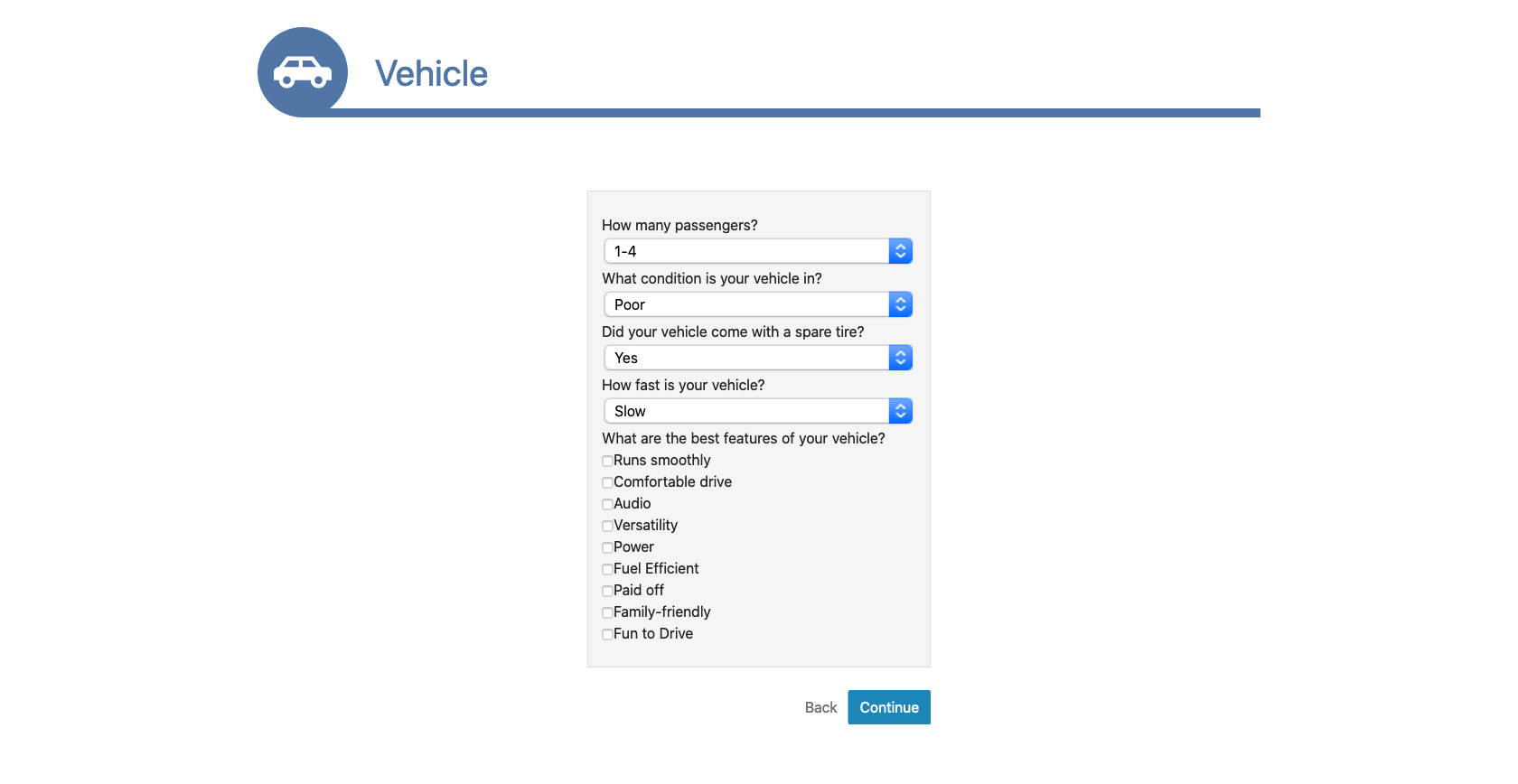Screen dimensions: 1518x784
Task: Enable the Family-friendly checkbox
Action: coord(607,612)
